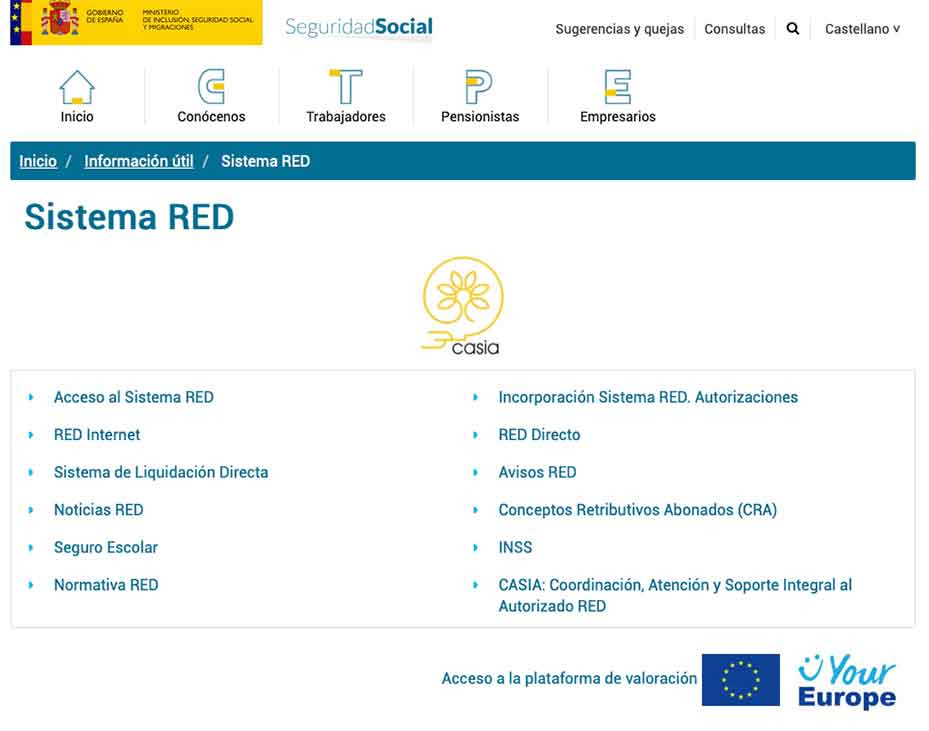Open the RED Directo link
This screenshot has height=731, width=929.
pos(539,435)
